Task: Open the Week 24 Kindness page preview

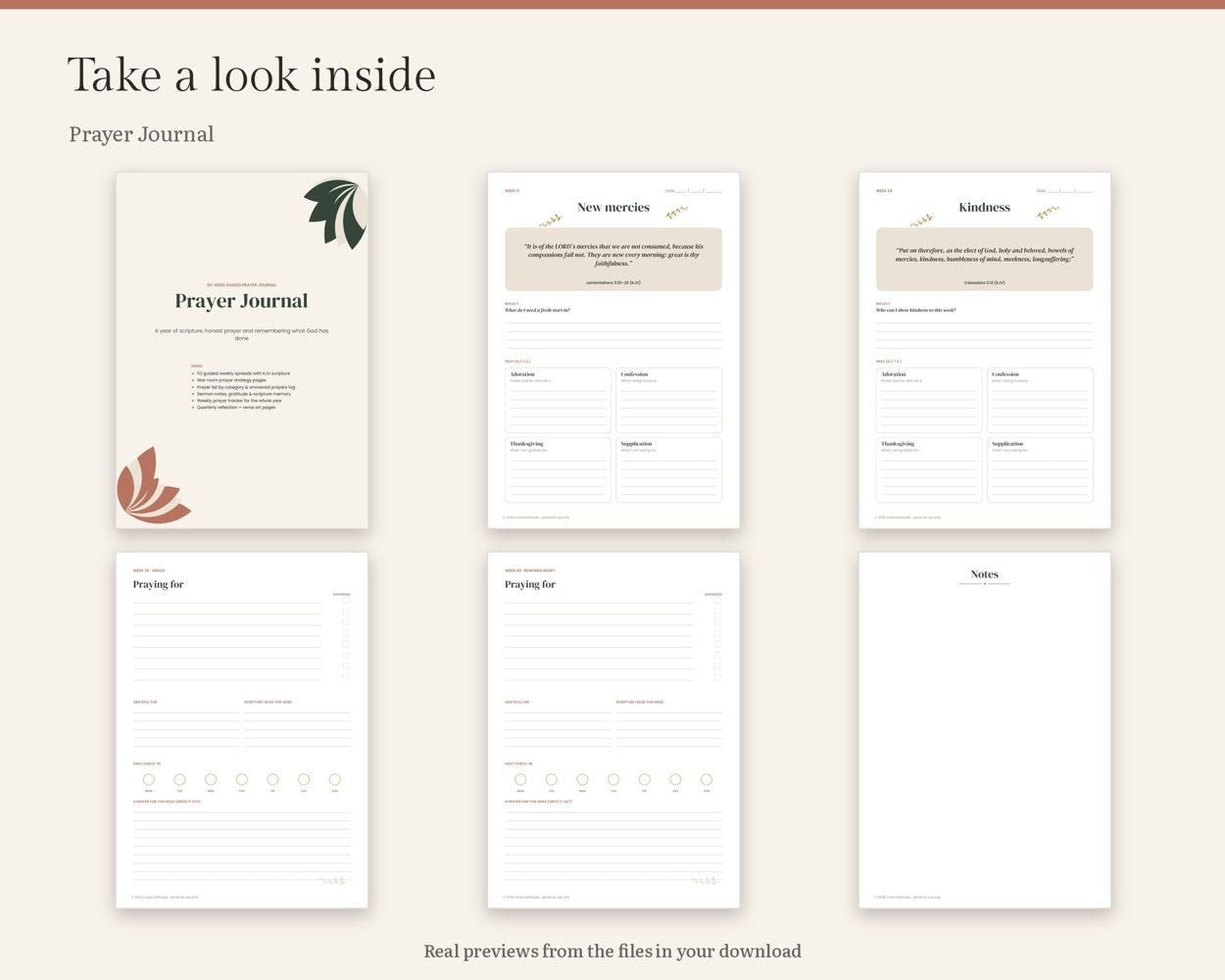Action: click(x=985, y=351)
